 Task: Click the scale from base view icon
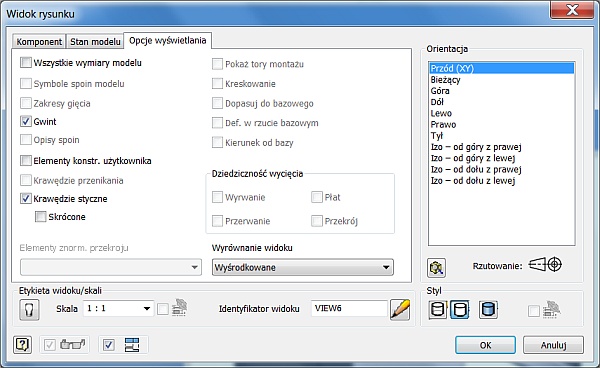click(x=179, y=308)
